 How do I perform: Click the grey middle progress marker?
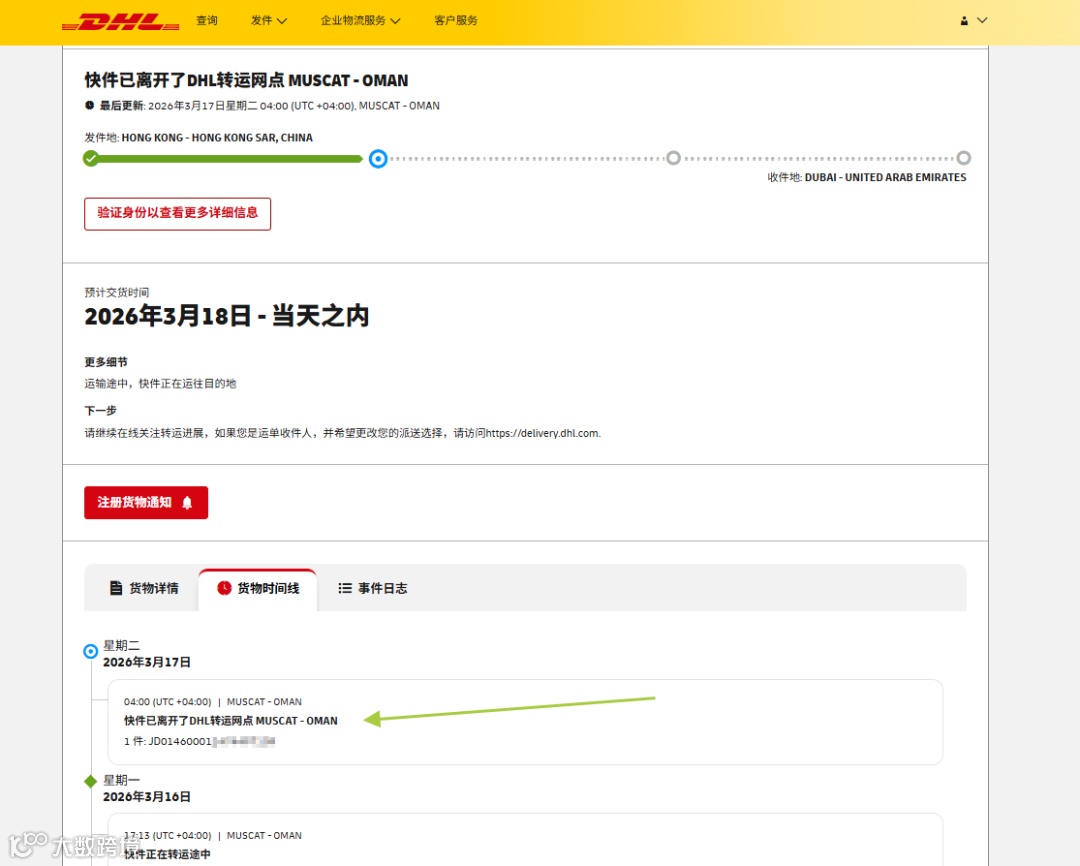[673, 158]
